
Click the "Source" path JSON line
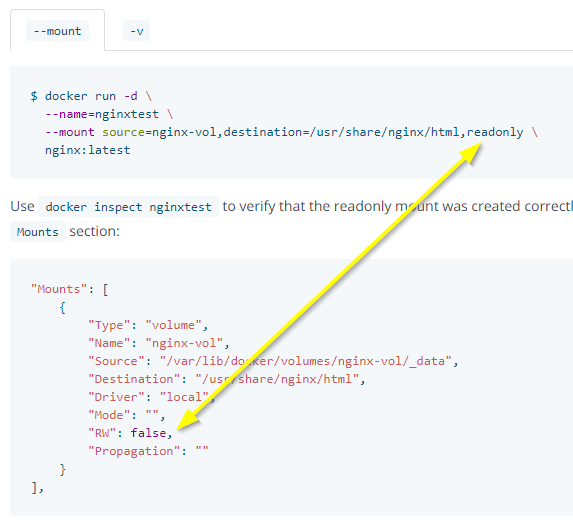(x=273, y=361)
